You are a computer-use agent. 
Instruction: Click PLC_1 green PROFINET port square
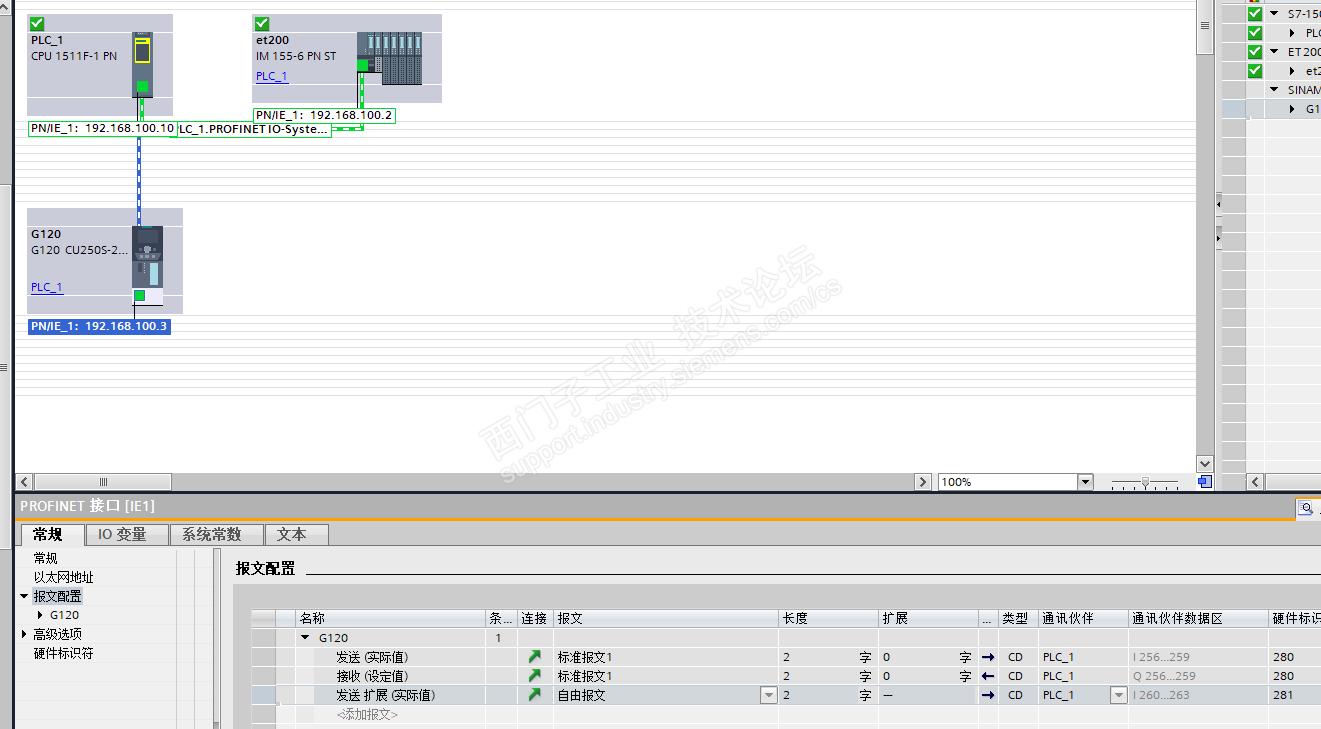tap(143, 86)
